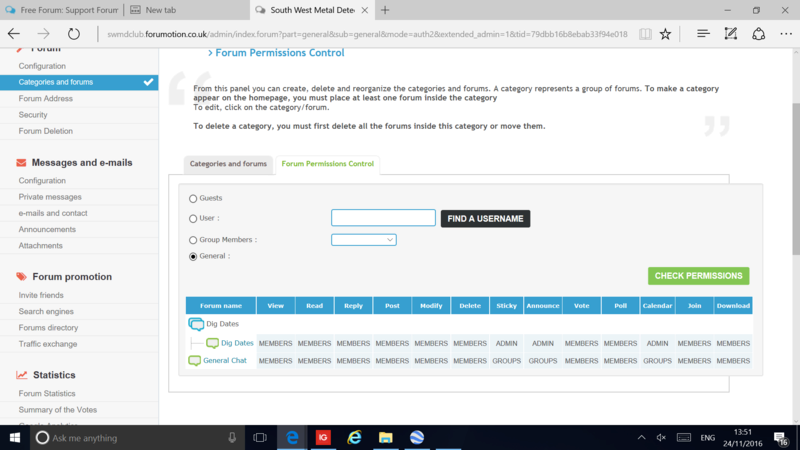Open the Group Members dropdown list
Image resolution: width=800 pixels, height=450 pixels.
click(364, 240)
